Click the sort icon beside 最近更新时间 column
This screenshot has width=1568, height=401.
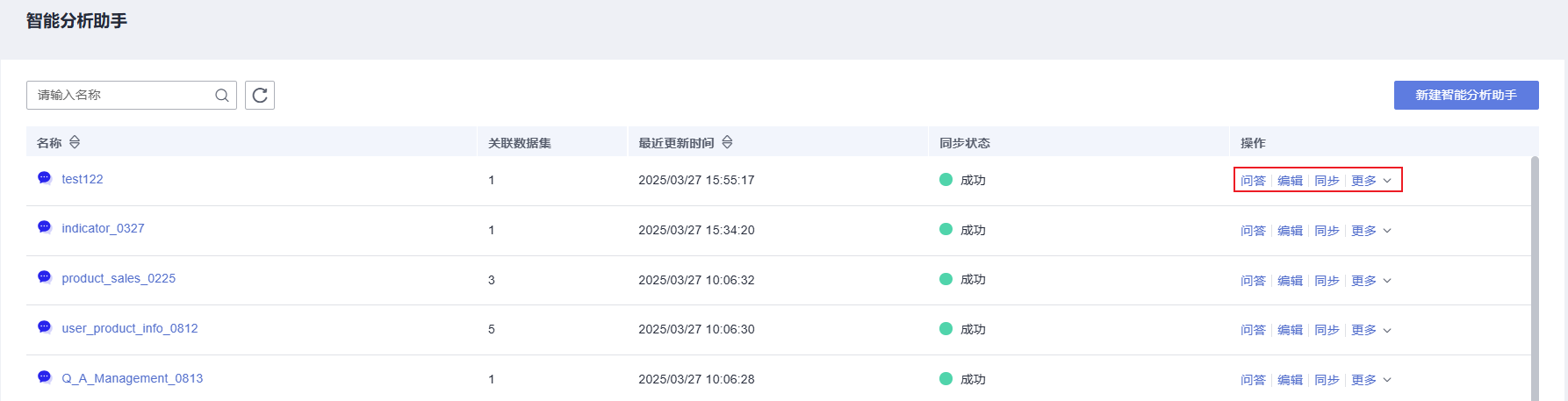(727, 142)
